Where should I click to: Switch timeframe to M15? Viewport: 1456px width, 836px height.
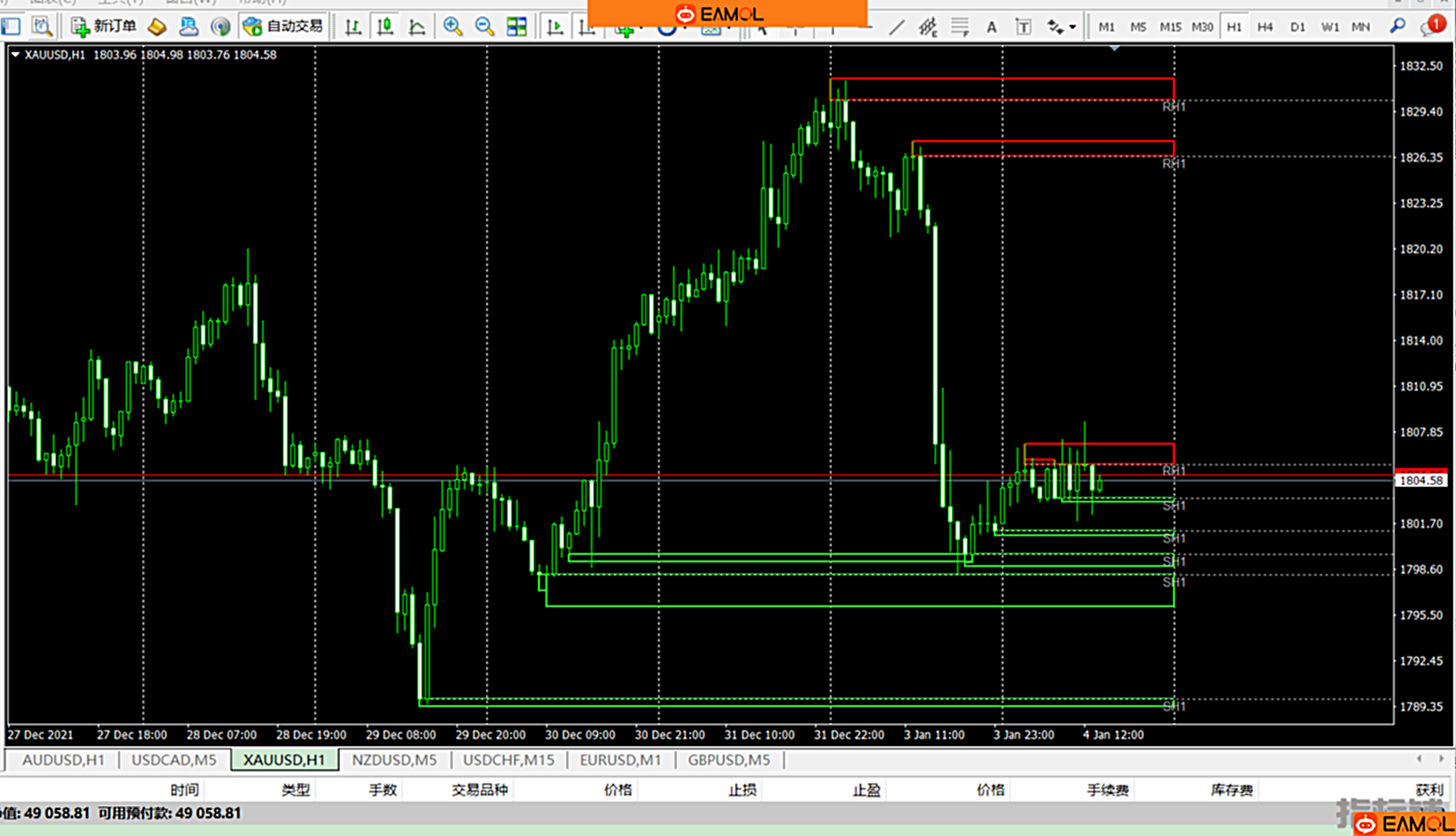[x=1169, y=27]
